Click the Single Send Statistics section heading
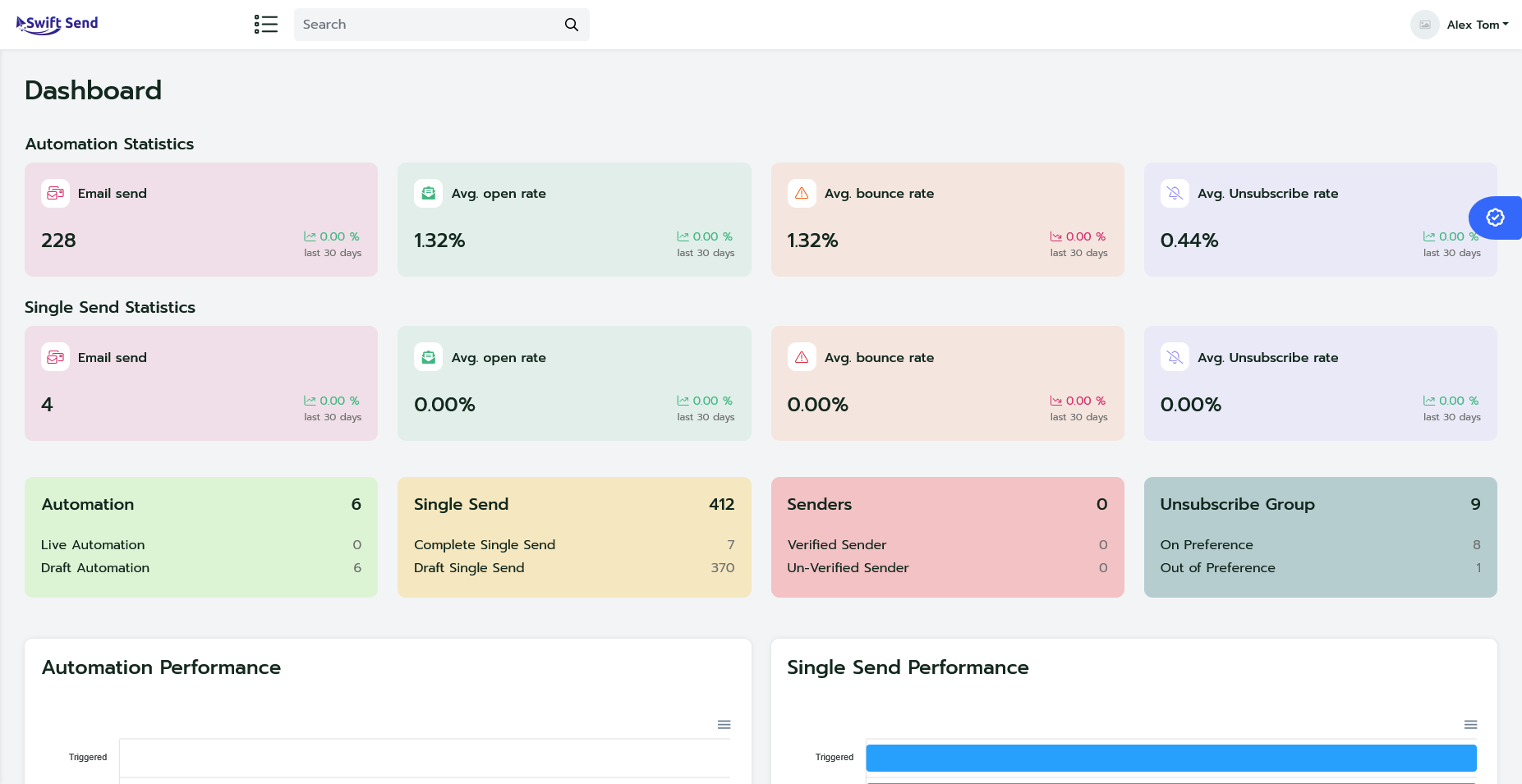This screenshot has width=1522, height=784. tap(110, 307)
